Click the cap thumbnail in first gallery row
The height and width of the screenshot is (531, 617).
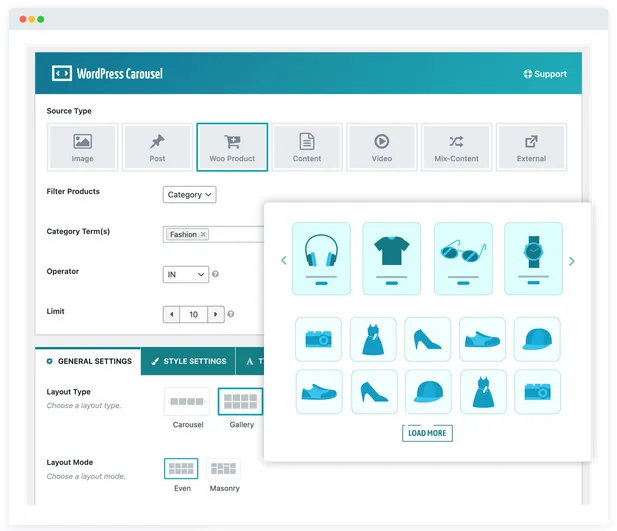coord(537,339)
